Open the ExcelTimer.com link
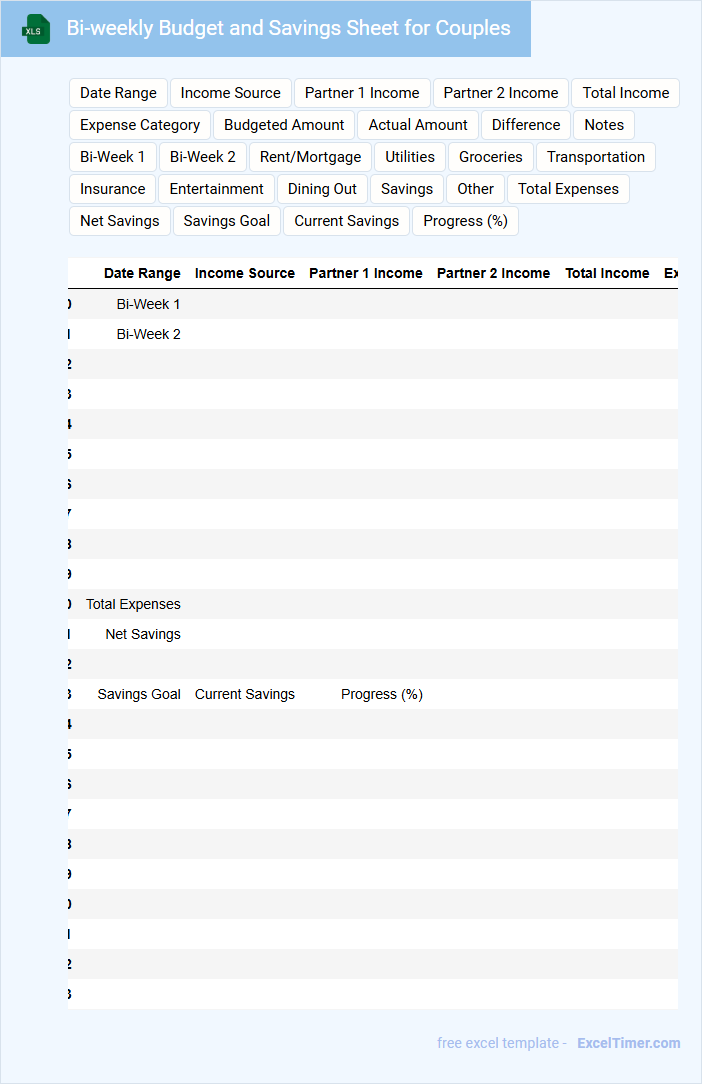This screenshot has height=1084, width=702. click(629, 1043)
